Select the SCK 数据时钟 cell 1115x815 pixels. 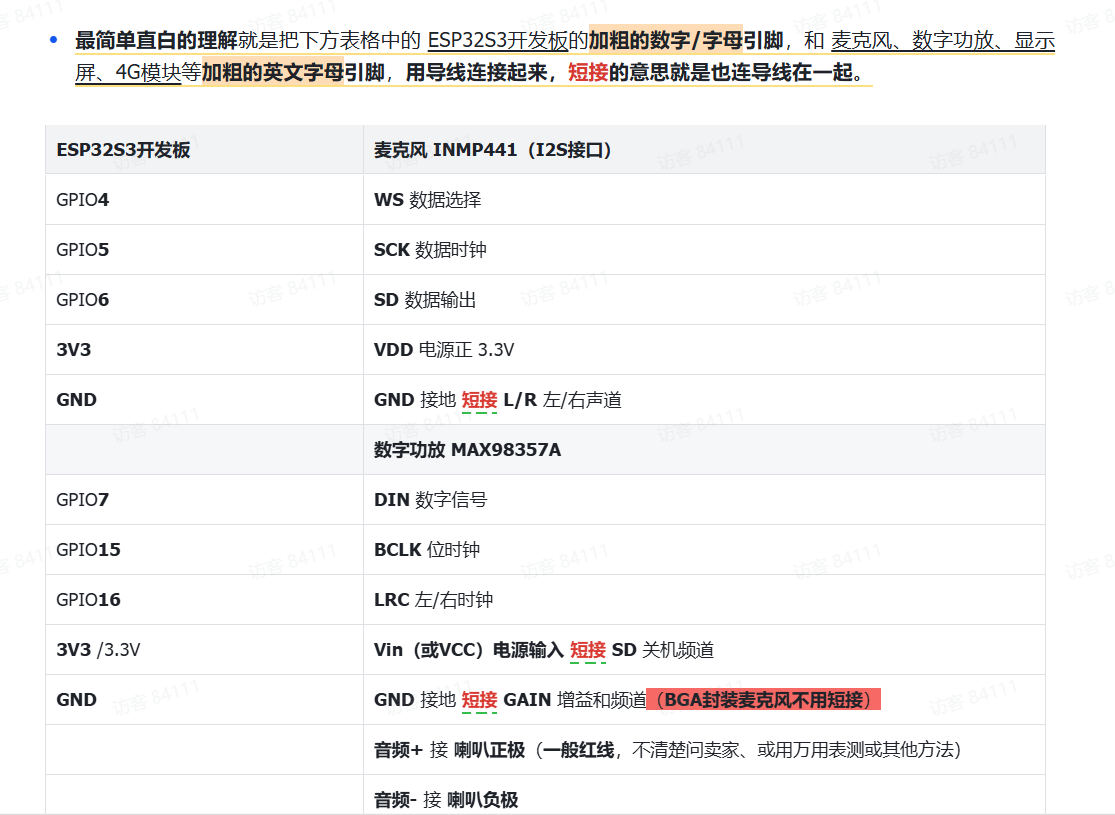tap(704, 250)
